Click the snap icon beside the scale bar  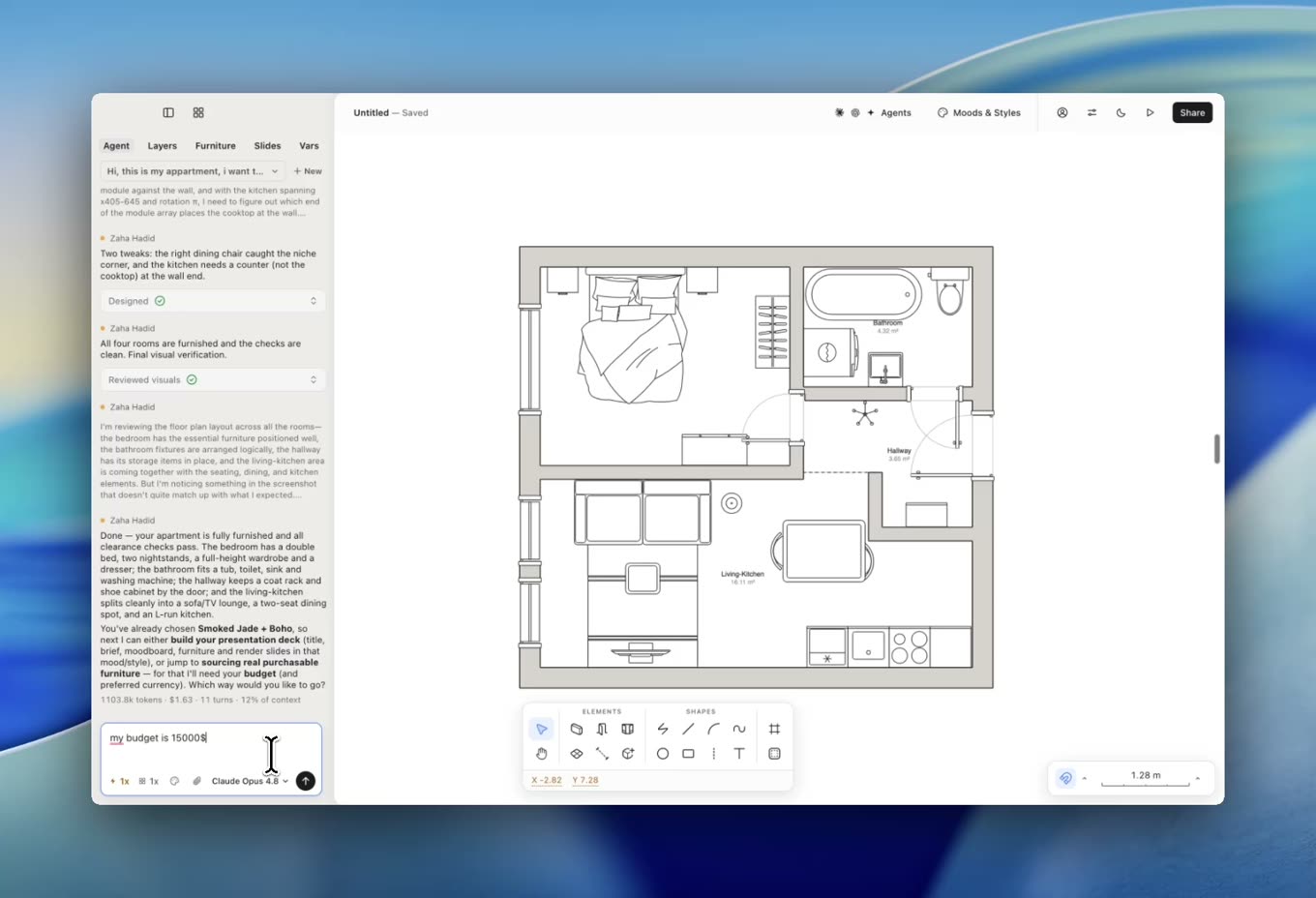tap(1065, 778)
